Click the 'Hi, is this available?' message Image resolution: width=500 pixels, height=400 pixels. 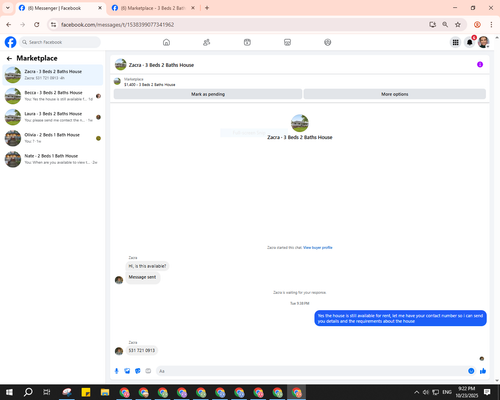pyautogui.click(x=147, y=266)
